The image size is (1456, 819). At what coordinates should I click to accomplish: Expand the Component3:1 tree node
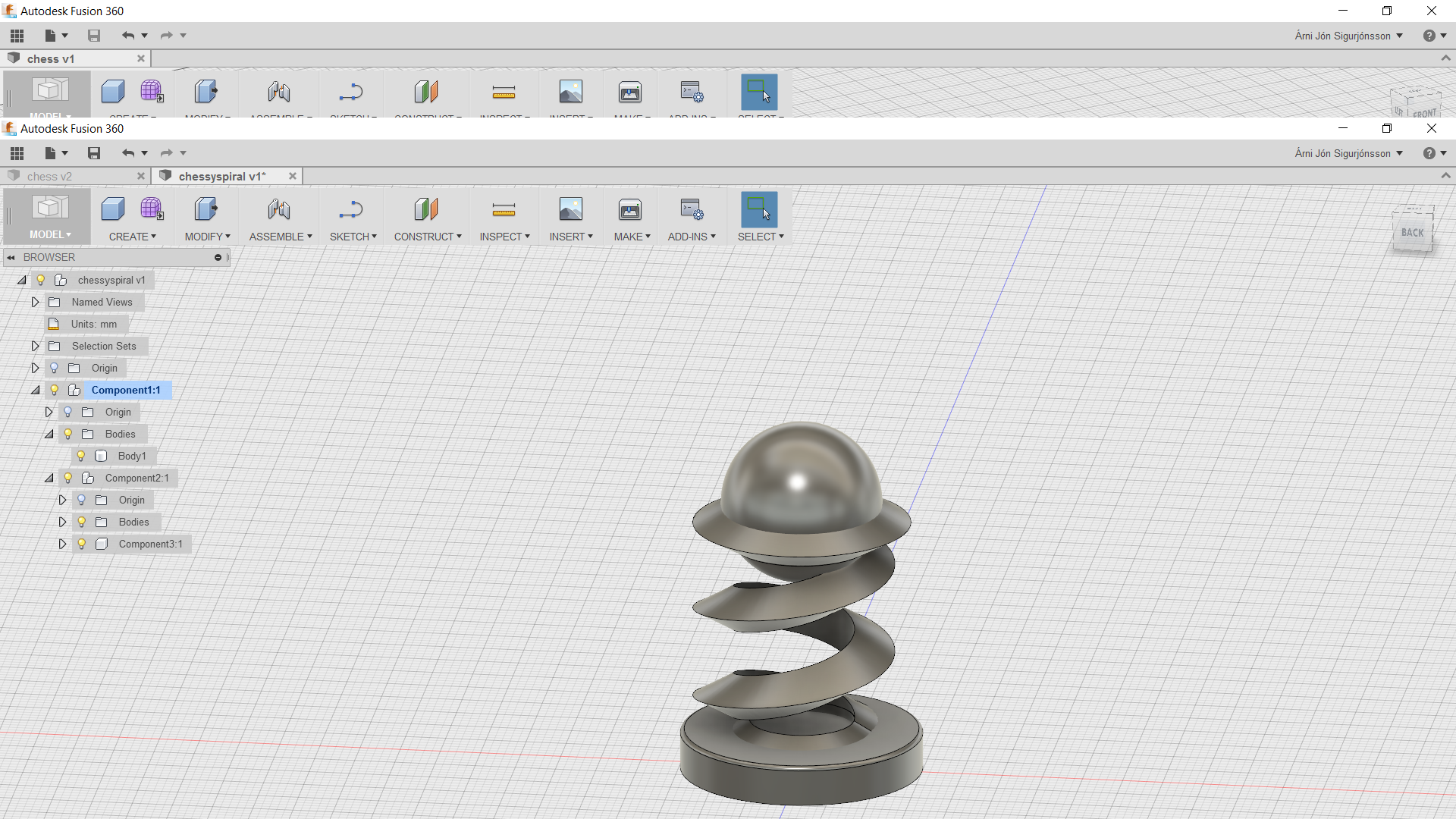pyautogui.click(x=62, y=544)
